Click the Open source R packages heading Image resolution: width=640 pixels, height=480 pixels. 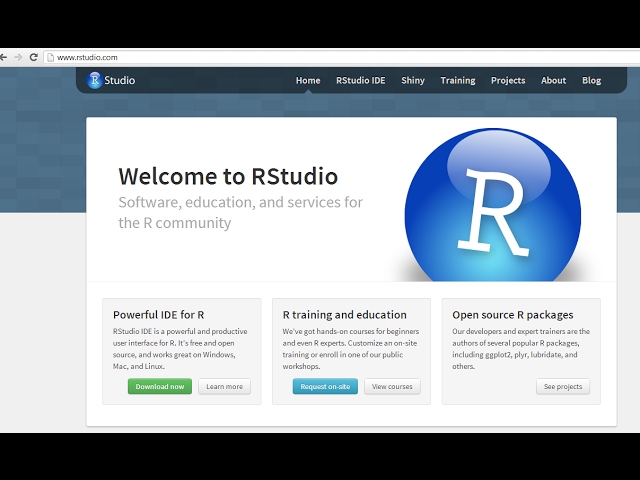[513, 315]
